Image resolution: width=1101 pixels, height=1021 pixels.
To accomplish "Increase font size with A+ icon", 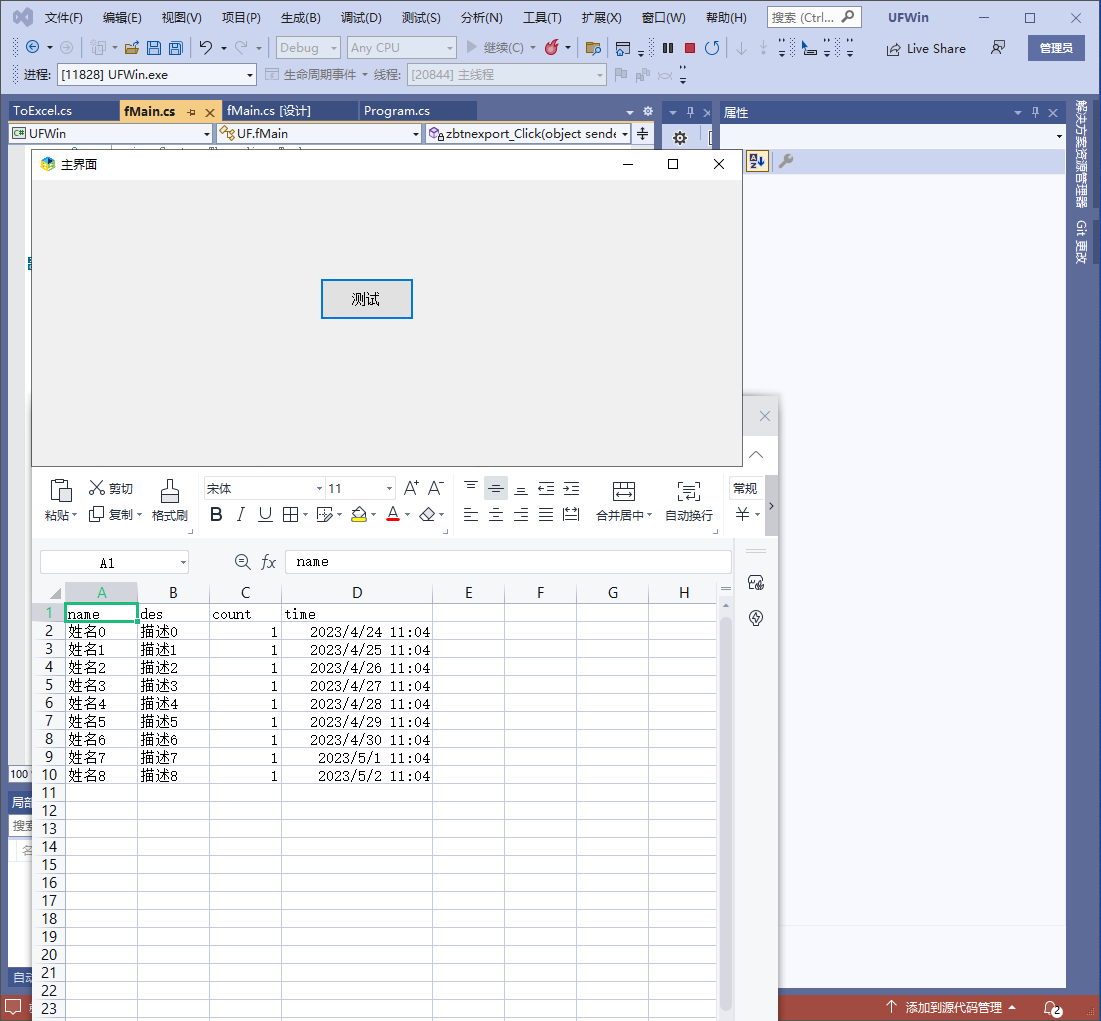I will 411,488.
